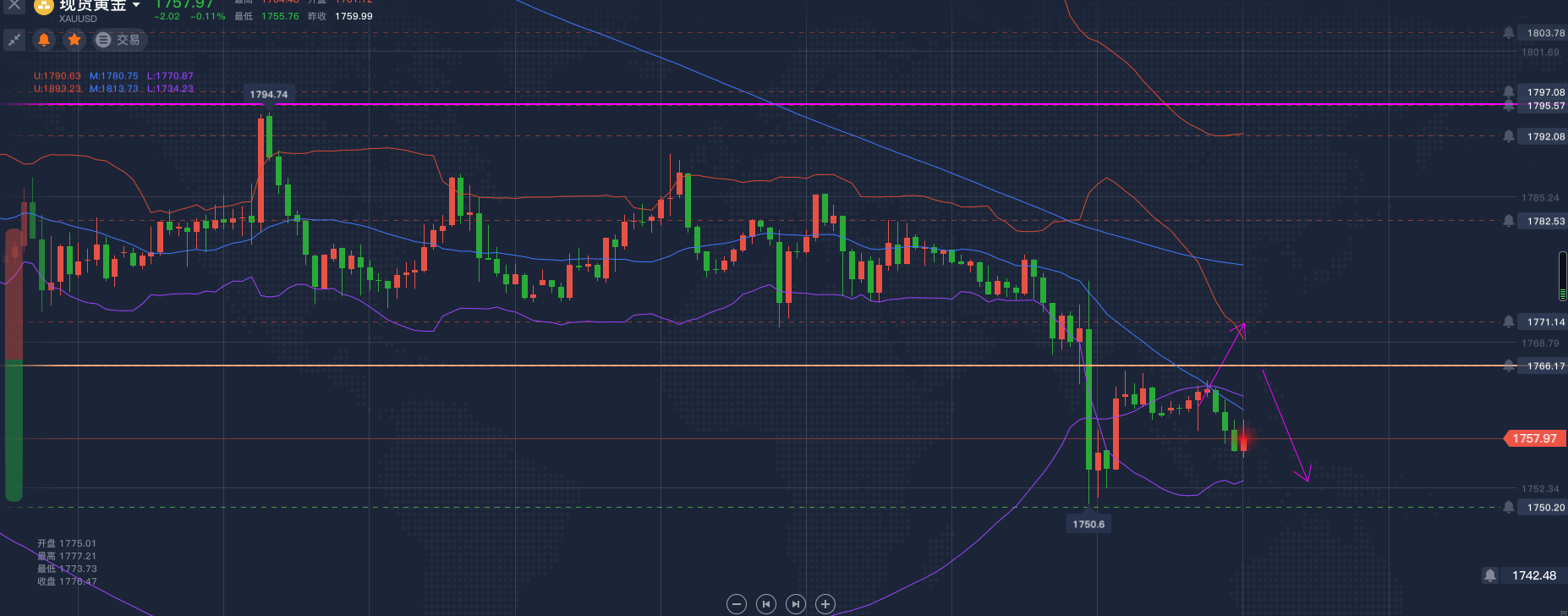
Task: Click the -0.11% change percentage
Action: tap(208, 16)
